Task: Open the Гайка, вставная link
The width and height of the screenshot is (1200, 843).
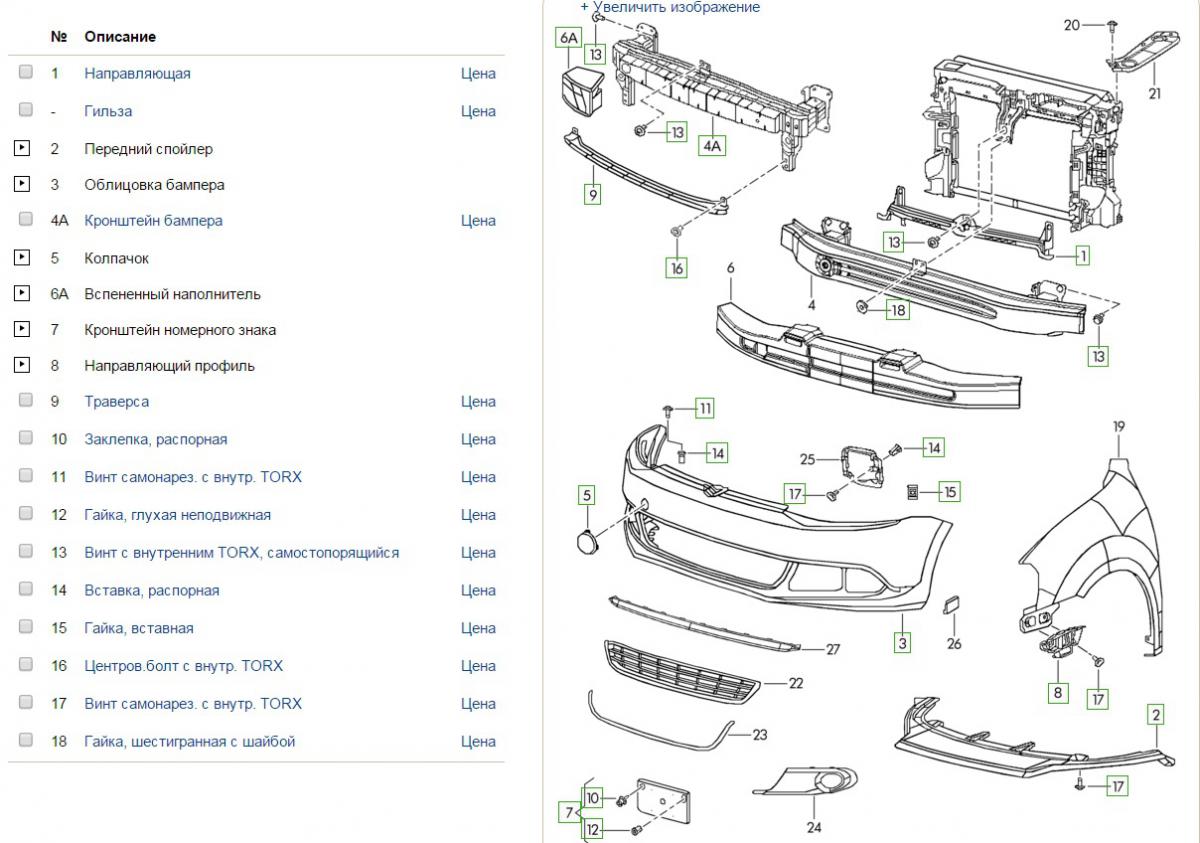Action: [x=139, y=628]
